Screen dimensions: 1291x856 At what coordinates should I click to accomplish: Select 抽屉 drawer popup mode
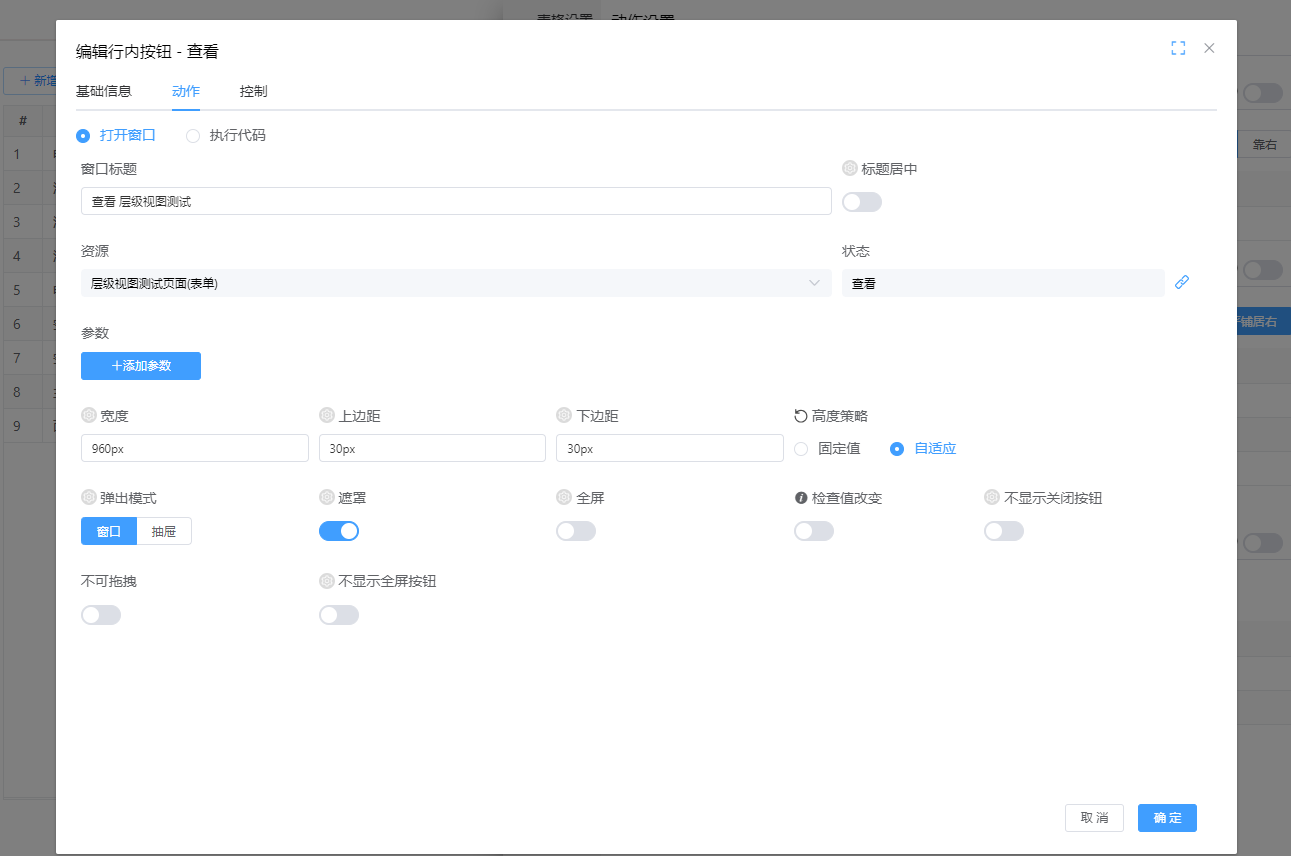coord(164,532)
